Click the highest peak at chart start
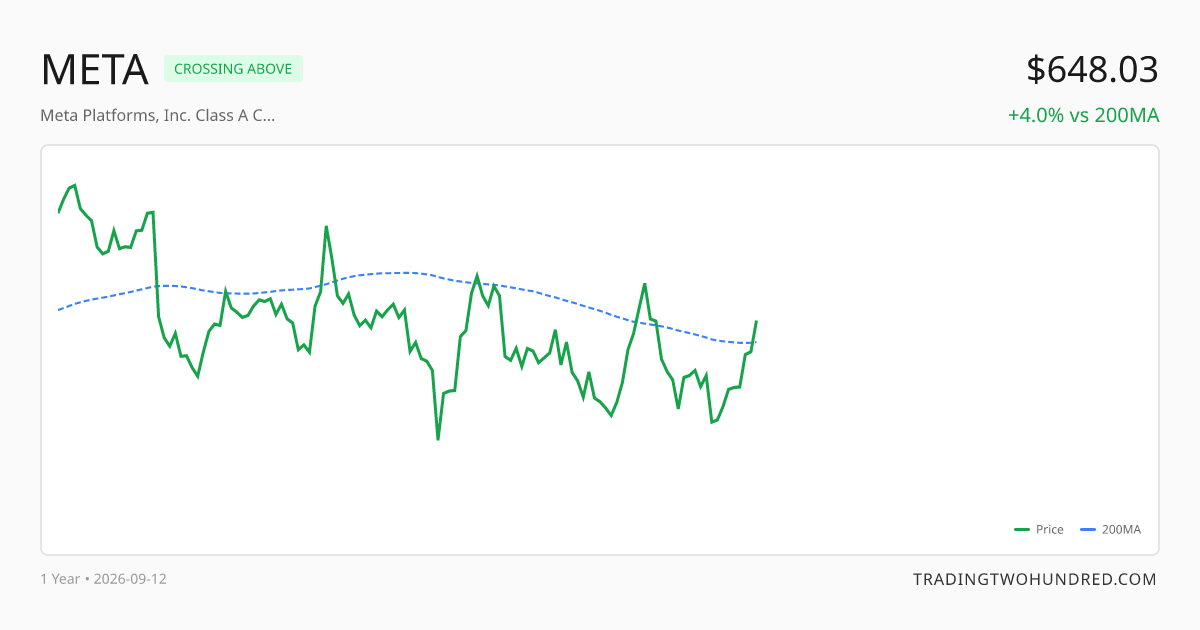Viewport: 1200px width, 630px height. [x=74, y=185]
